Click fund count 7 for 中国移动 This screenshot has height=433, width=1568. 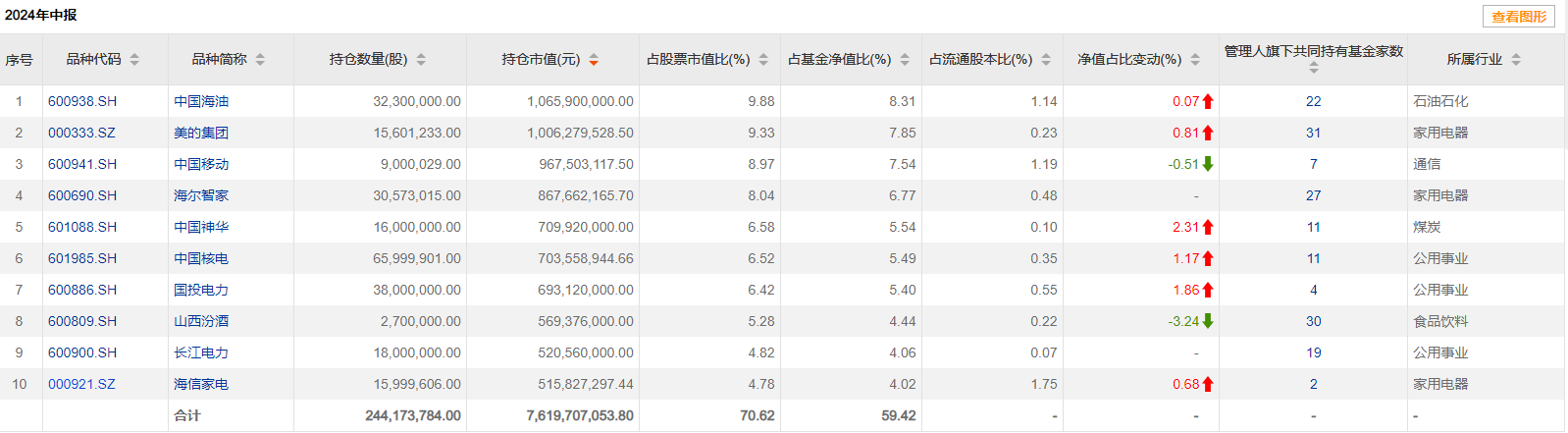point(1314,164)
